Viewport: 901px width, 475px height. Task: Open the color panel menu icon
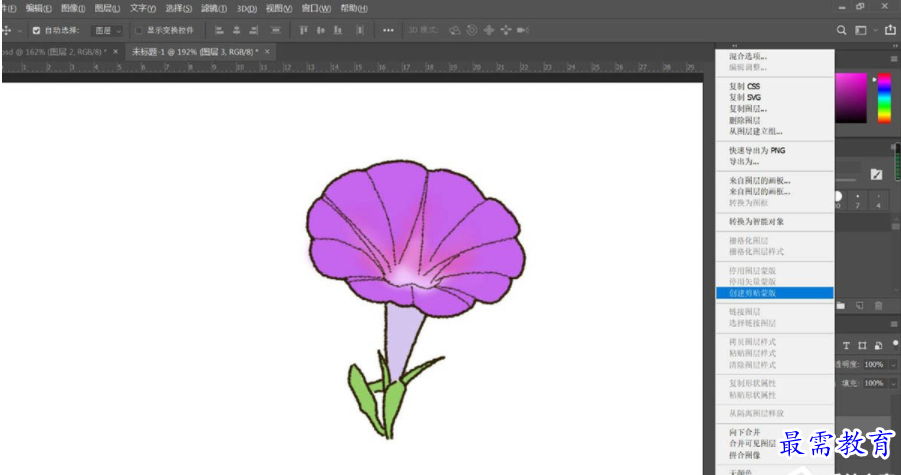(894, 59)
